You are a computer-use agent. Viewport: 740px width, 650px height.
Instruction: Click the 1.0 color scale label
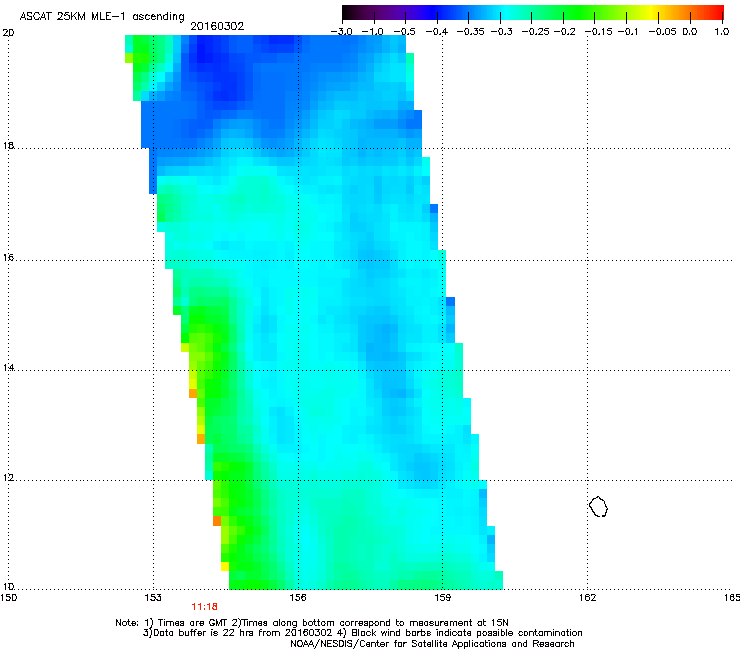coord(722,32)
